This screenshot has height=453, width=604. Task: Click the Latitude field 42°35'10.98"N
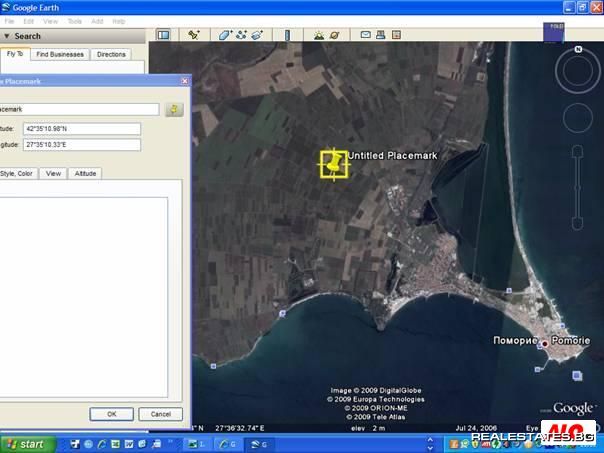coord(82,129)
